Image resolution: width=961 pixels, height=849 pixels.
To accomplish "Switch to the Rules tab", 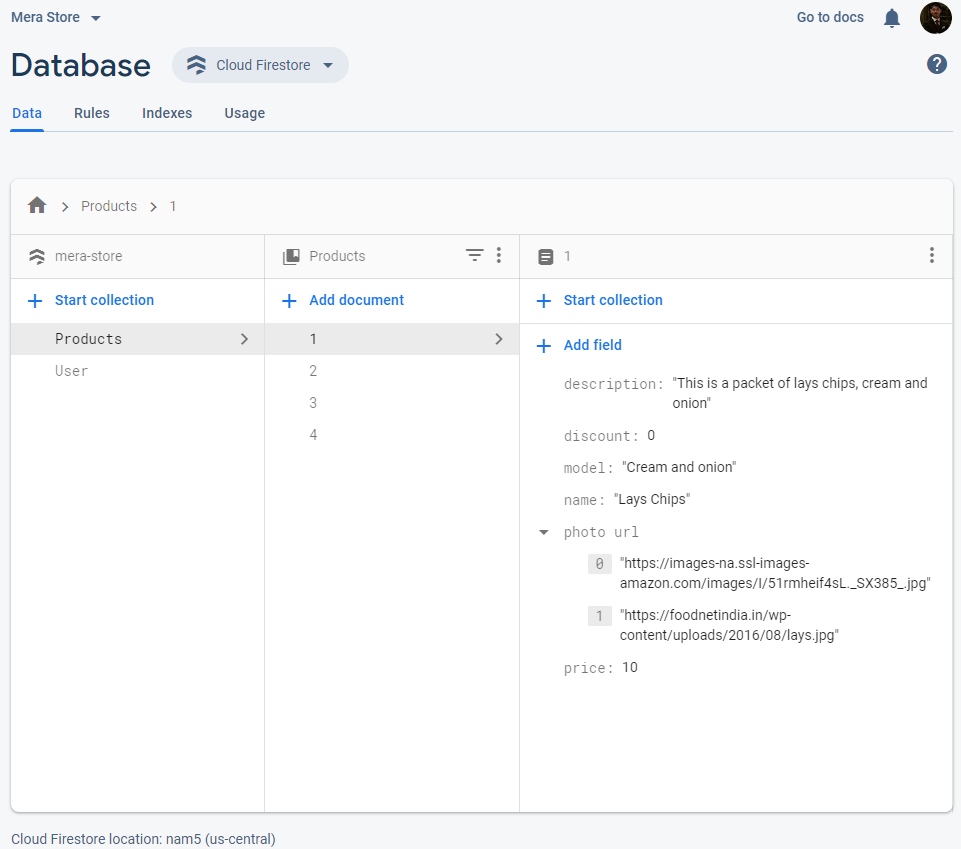I will point(92,113).
